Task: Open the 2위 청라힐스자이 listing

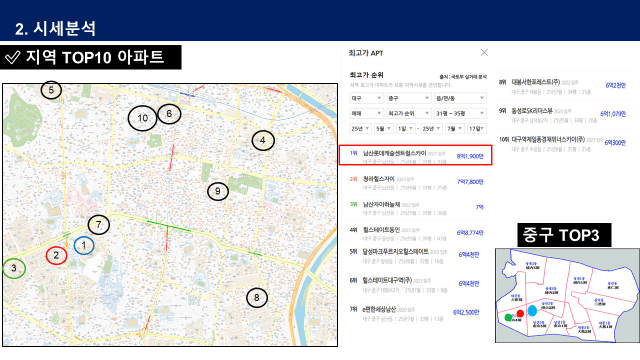Action: [x=416, y=182]
